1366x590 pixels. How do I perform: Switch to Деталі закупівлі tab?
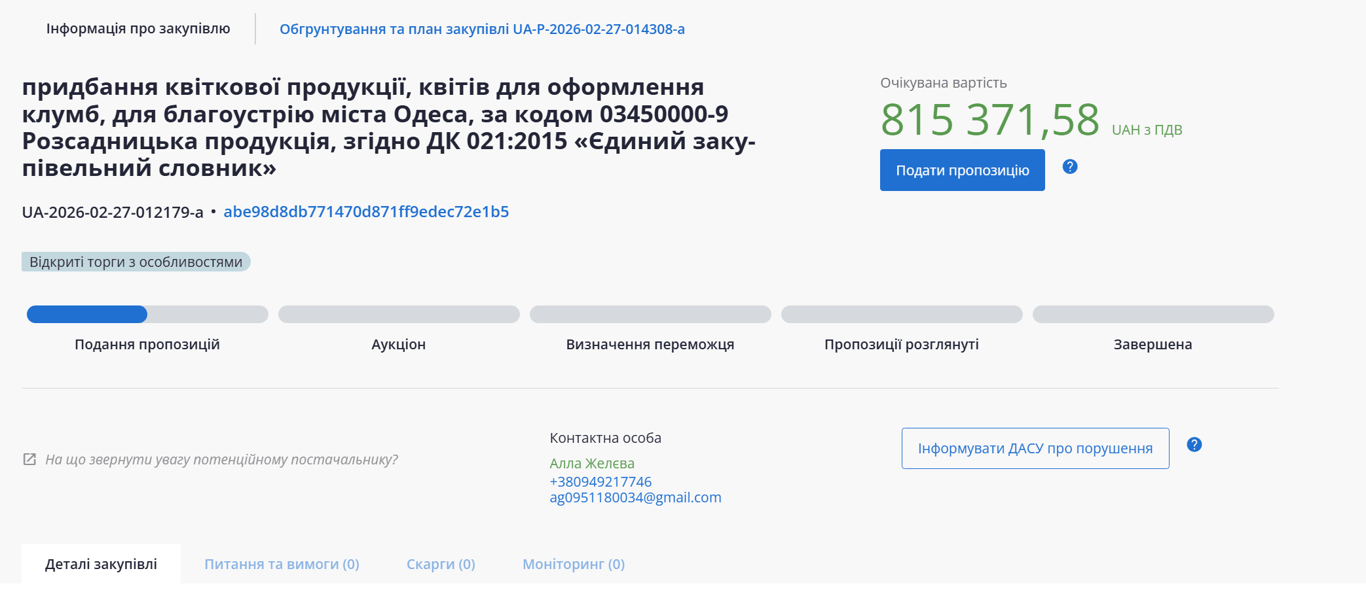(101, 564)
